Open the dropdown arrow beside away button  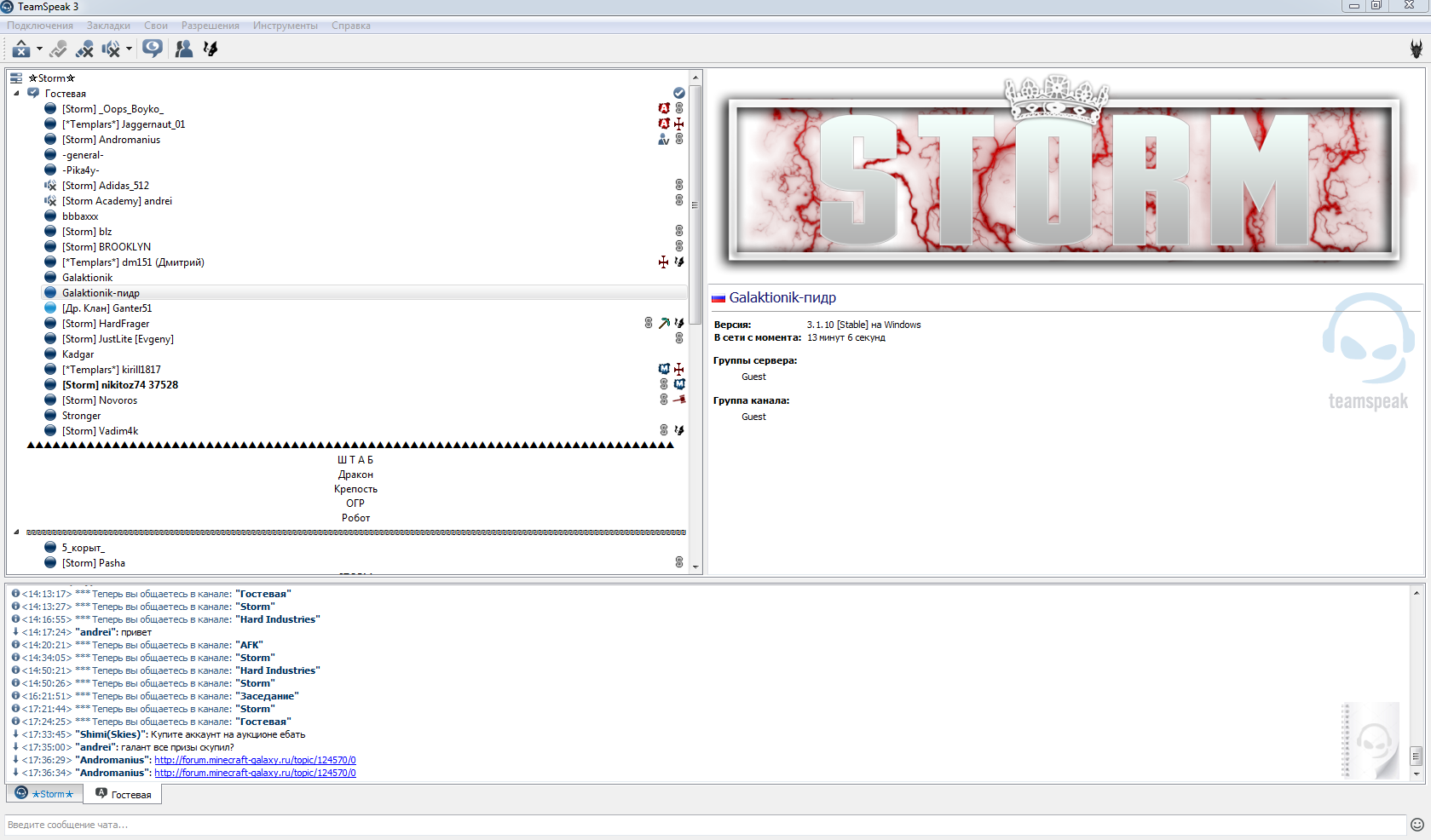39,49
